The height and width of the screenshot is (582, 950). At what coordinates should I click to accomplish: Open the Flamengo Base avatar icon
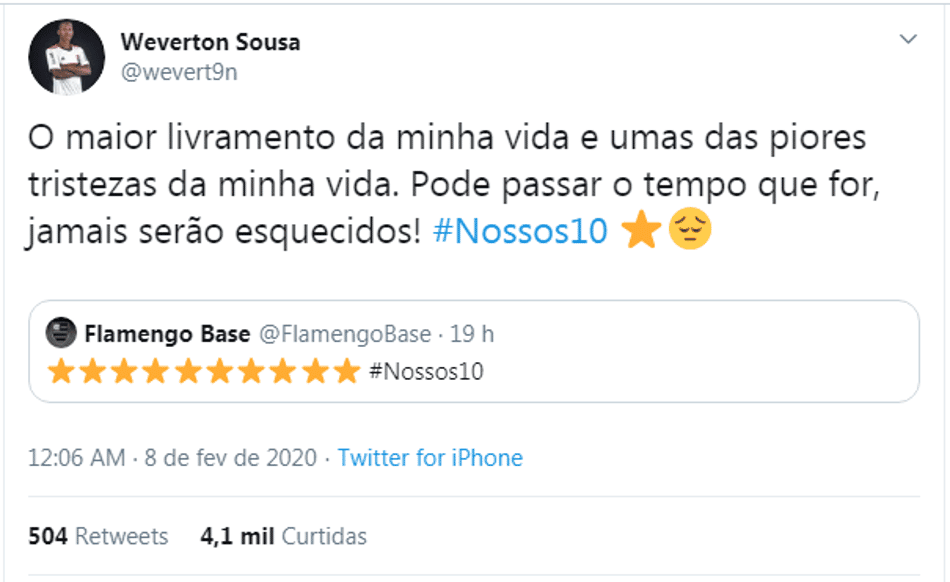(x=61, y=332)
